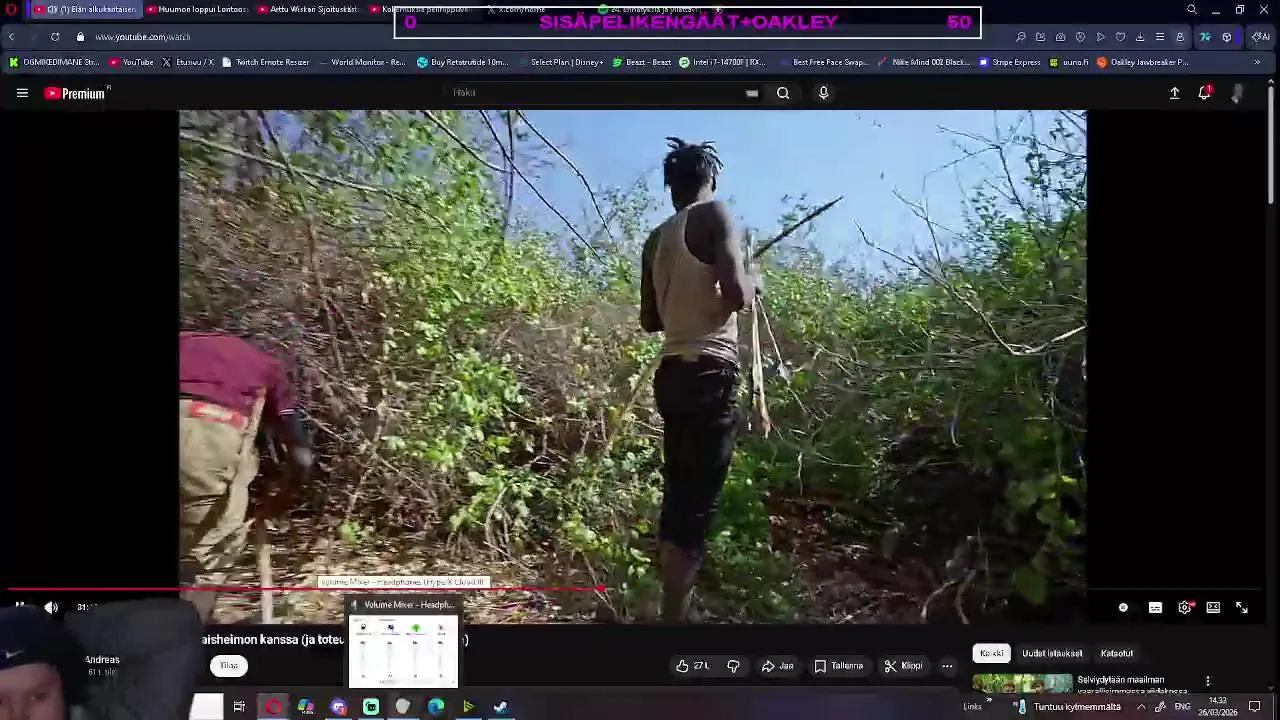Open the Opera browser taskbar icon
Screen dimensions: 1280x720
click(x=273, y=707)
